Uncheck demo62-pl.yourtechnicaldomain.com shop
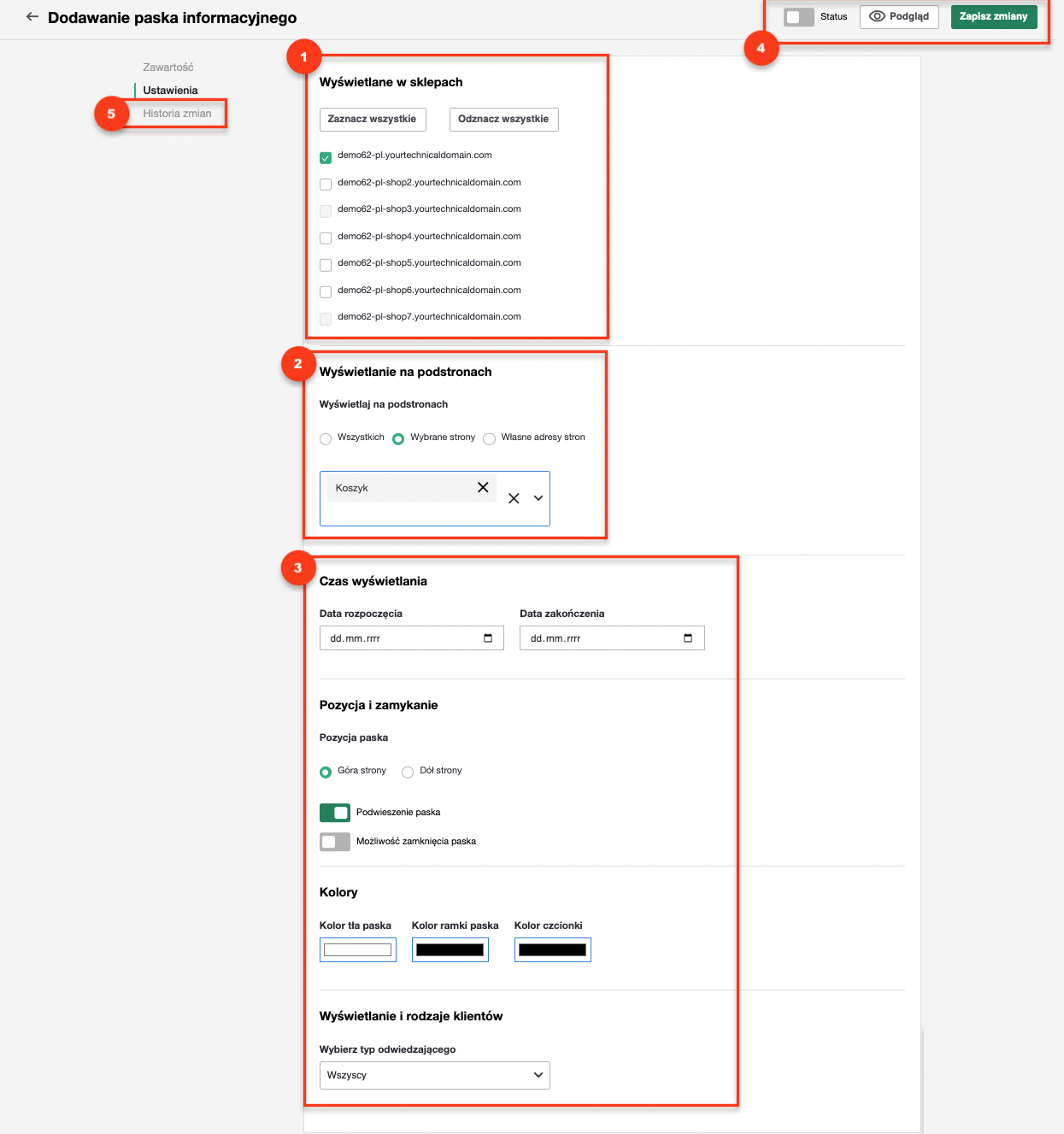Viewport: 1064px width, 1134px height. pos(326,157)
